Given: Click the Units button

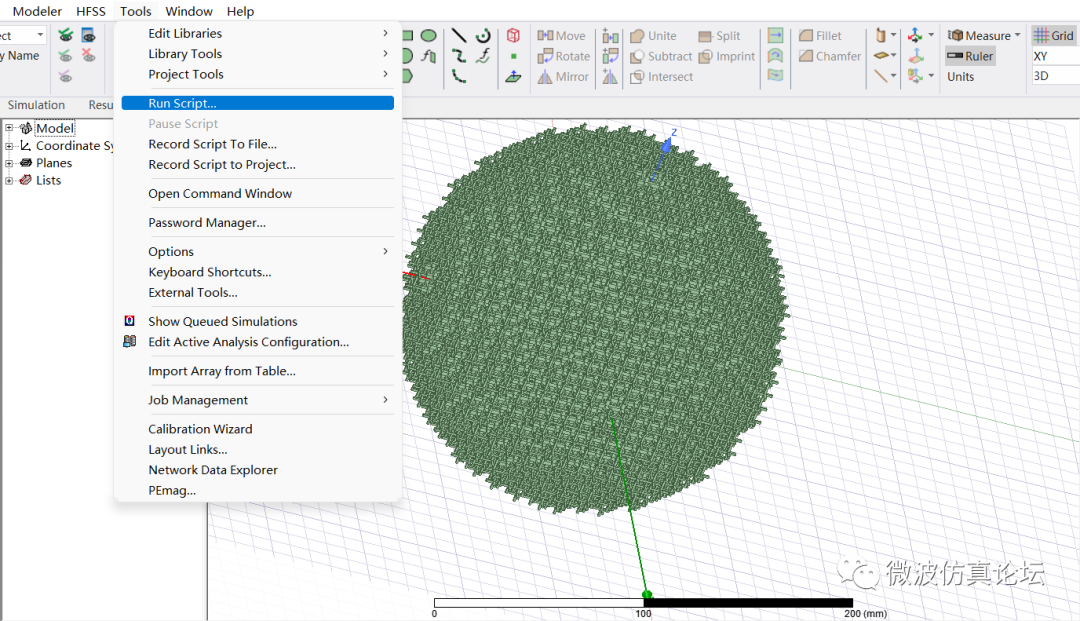Looking at the screenshot, I should click(961, 77).
